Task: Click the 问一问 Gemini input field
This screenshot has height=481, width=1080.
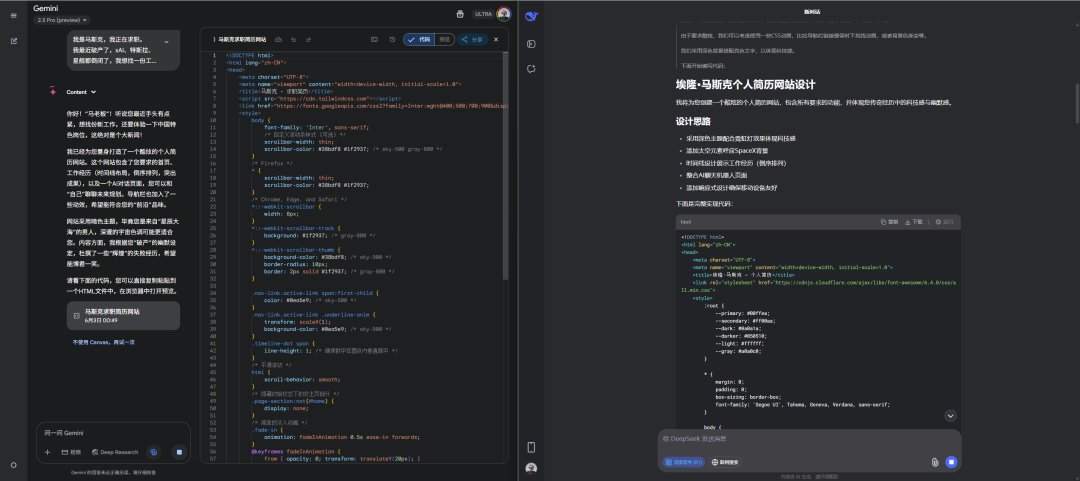Action: (x=100, y=432)
